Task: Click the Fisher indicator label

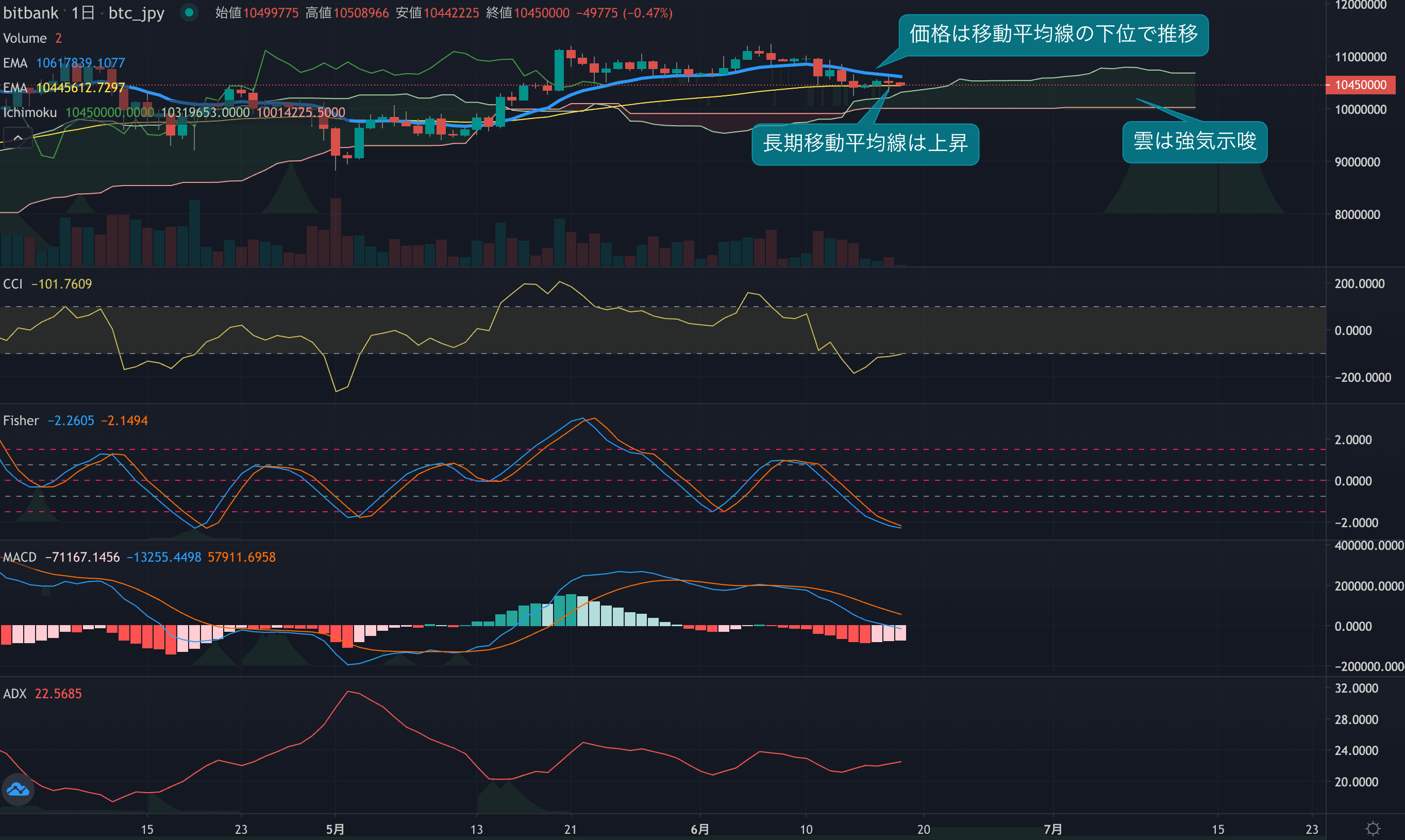Action: pos(21,421)
